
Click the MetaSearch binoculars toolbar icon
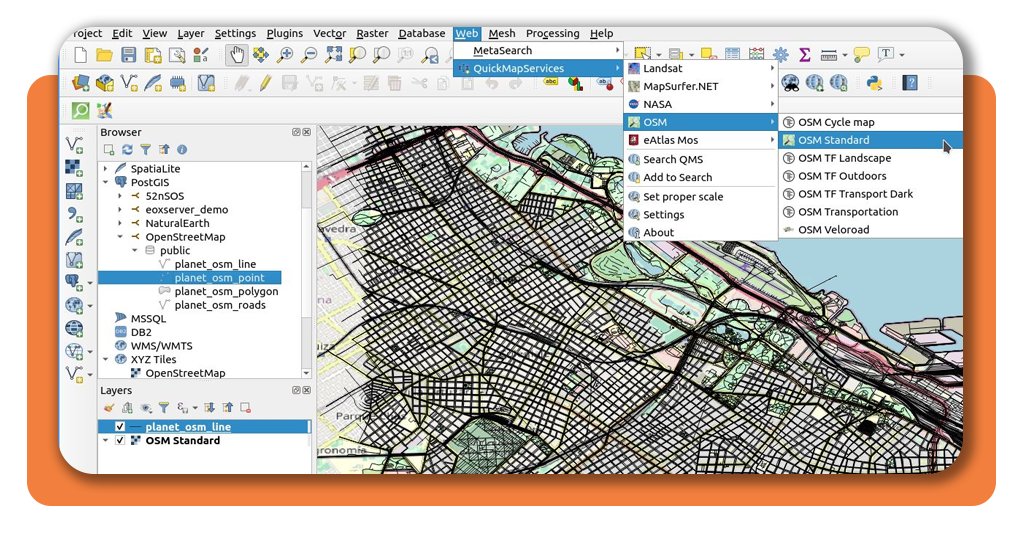point(790,83)
